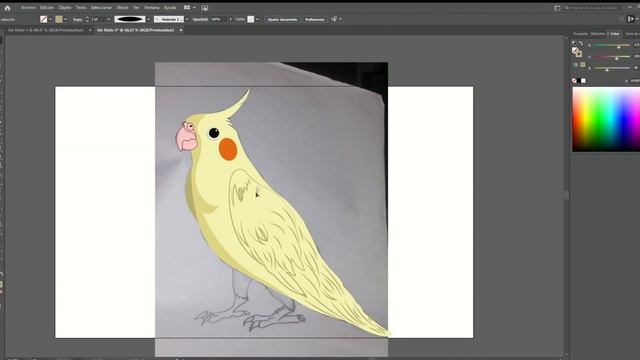
Task: Select the variable width profile preview
Action: tap(130, 19)
